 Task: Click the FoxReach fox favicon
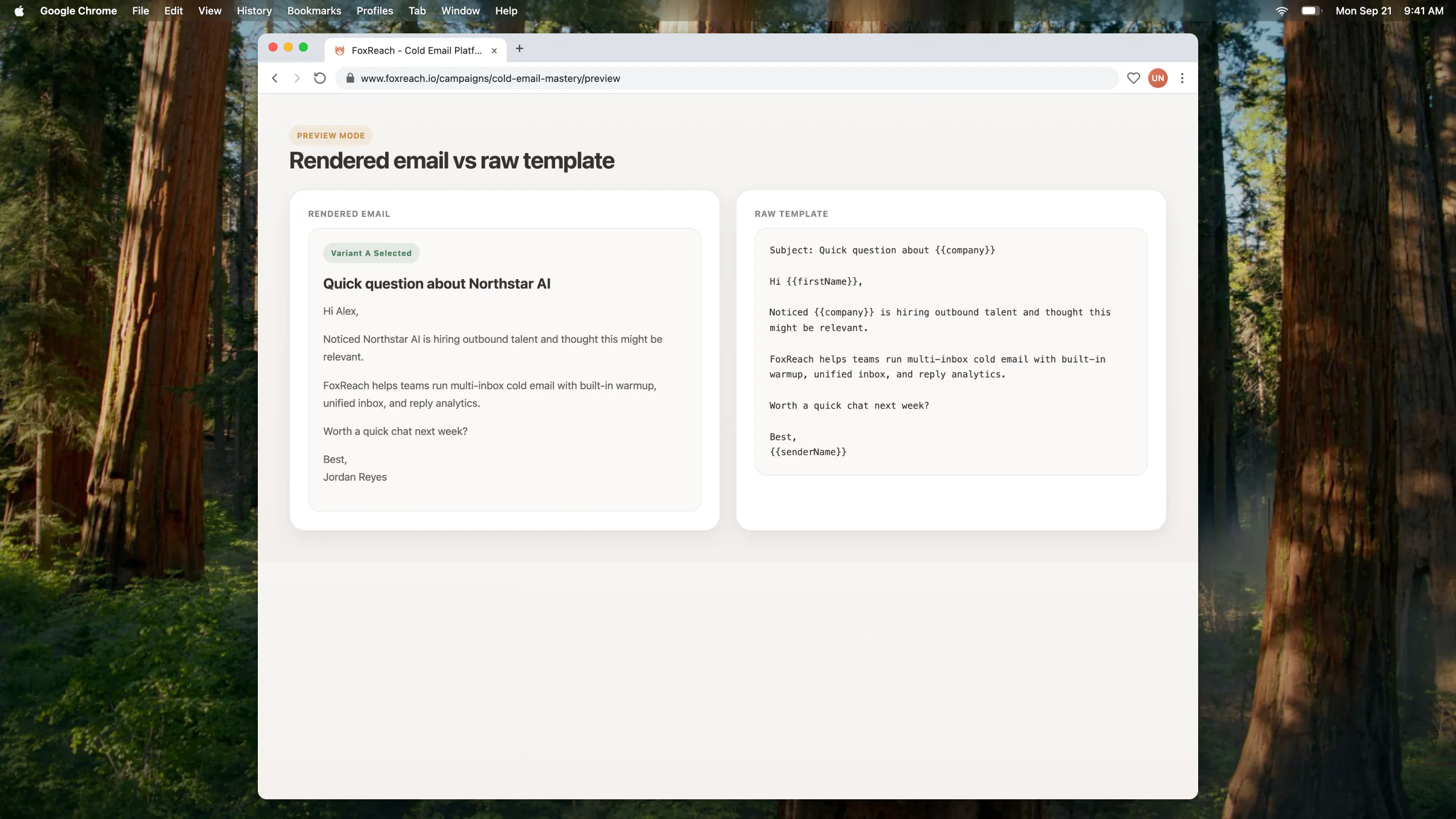pos(339,51)
